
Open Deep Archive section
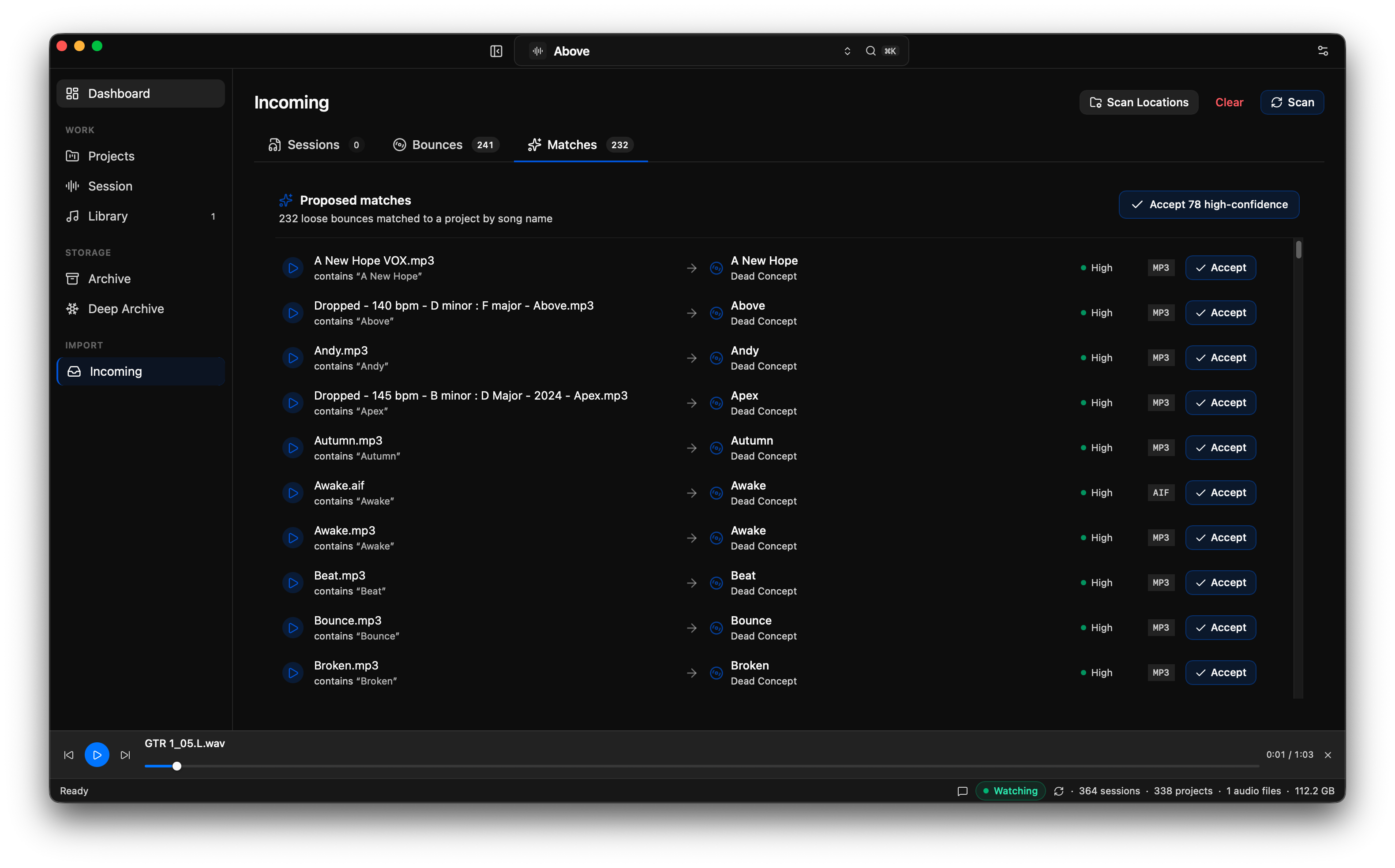141,308
